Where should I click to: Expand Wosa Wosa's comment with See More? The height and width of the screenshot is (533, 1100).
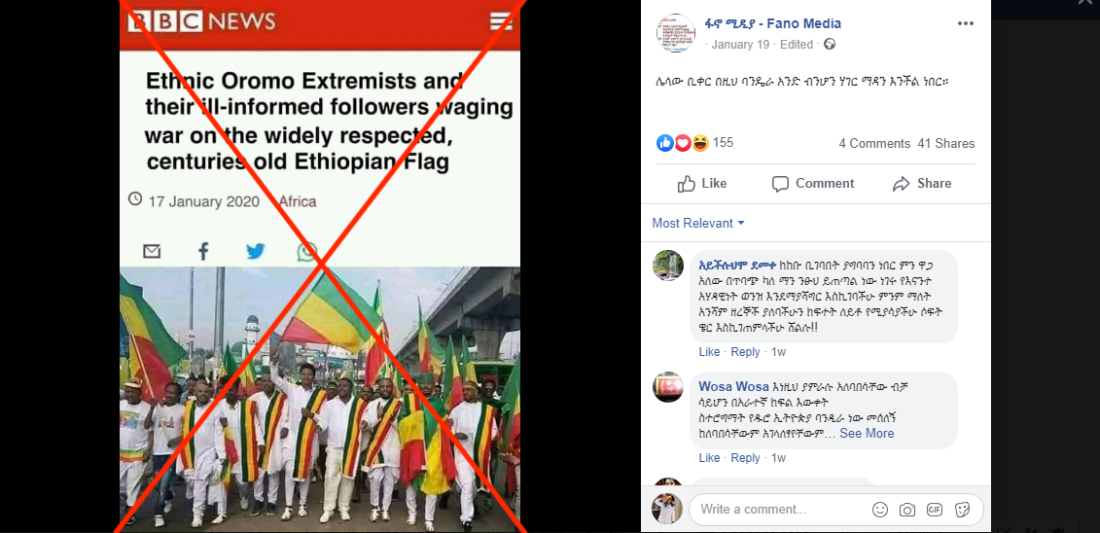[x=866, y=433]
